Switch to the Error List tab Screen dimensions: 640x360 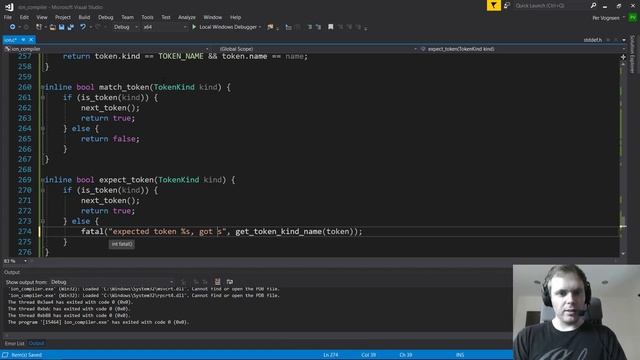point(15,344)
